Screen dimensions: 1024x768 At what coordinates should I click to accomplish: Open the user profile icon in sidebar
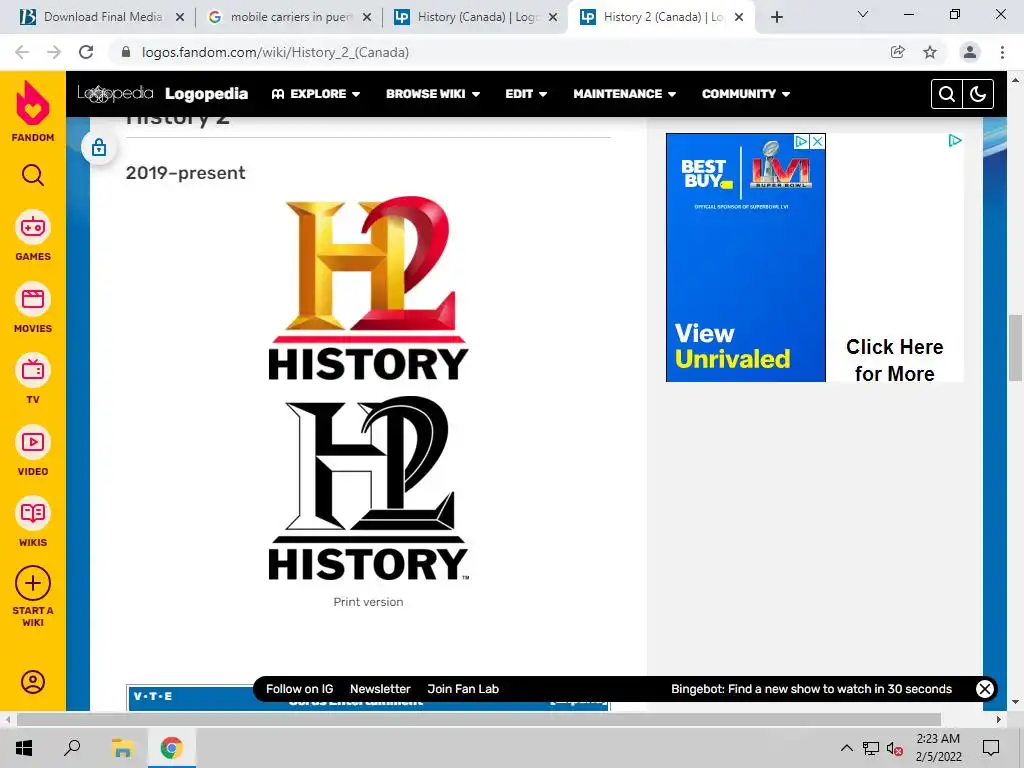[33, 682]
